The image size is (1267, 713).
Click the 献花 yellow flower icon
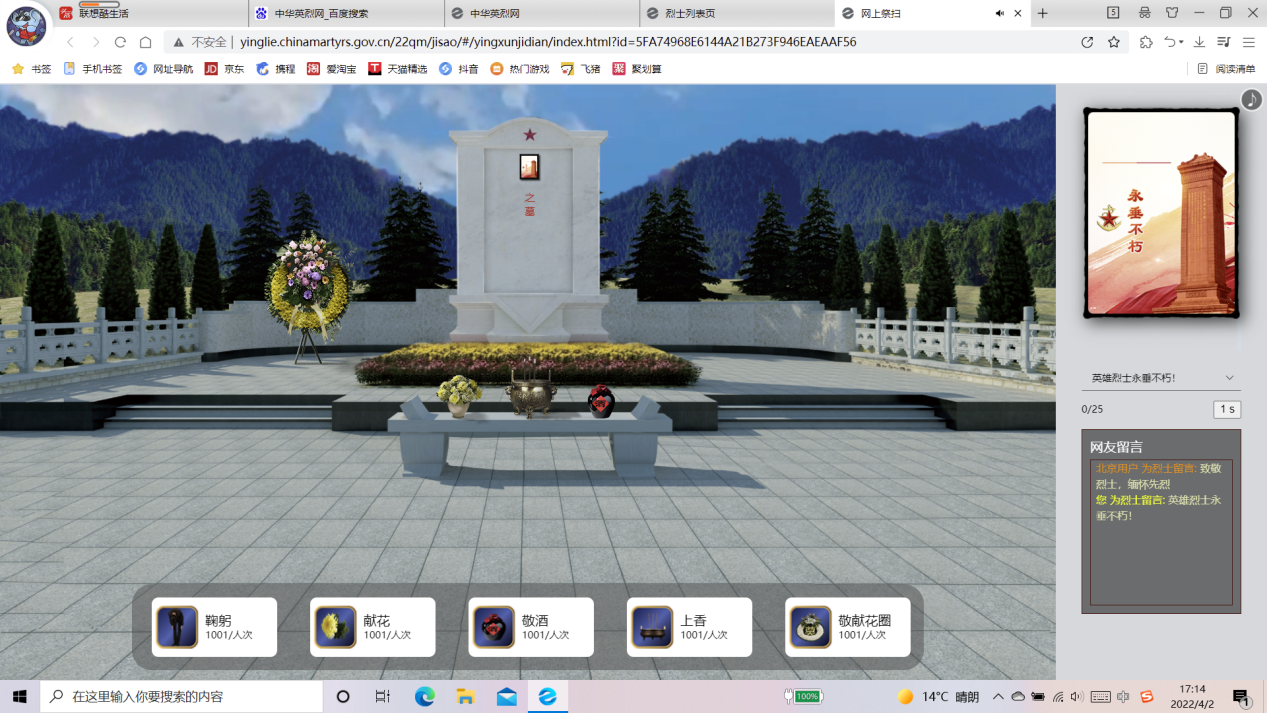(x=336, y=627)
